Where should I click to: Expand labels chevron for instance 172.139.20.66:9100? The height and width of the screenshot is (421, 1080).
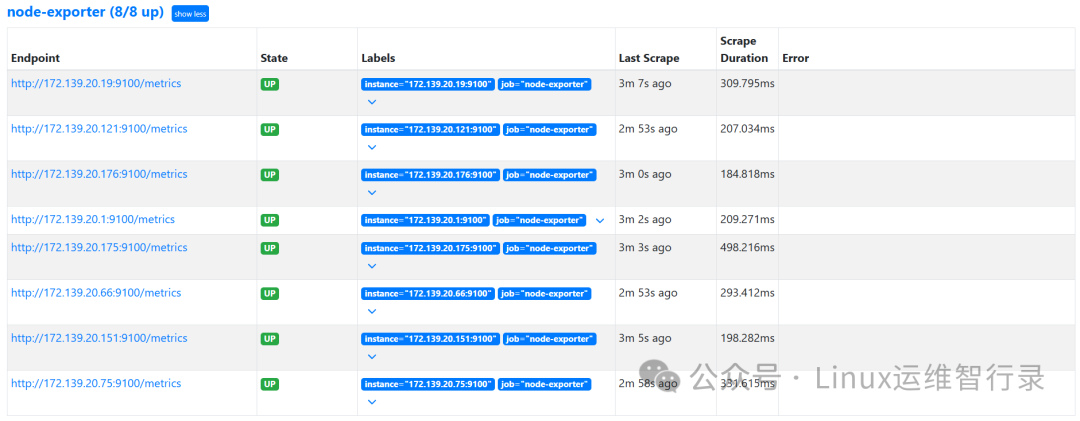click(x=372, y=311)
